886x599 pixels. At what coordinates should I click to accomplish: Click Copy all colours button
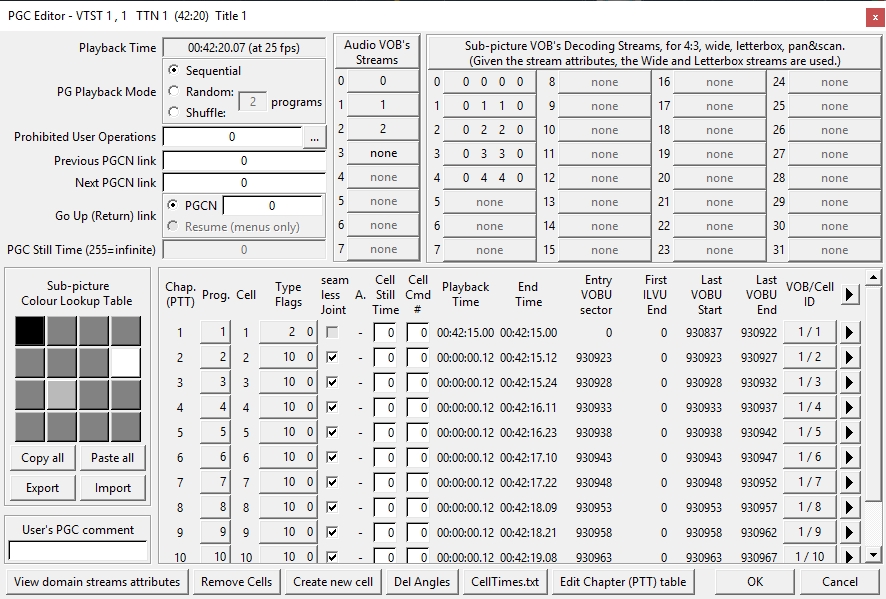42,458
